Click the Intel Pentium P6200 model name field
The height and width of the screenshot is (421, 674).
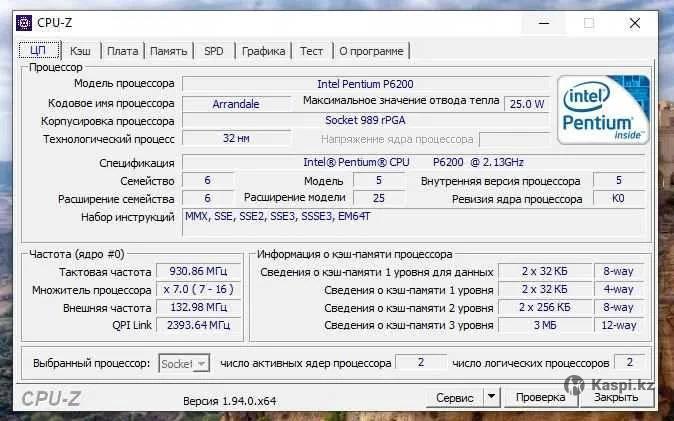point(366,84)
